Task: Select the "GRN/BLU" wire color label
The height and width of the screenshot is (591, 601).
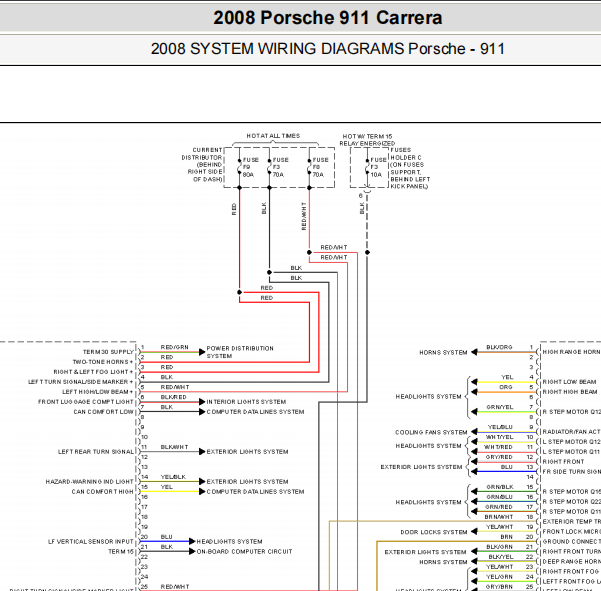Action: 499,497
